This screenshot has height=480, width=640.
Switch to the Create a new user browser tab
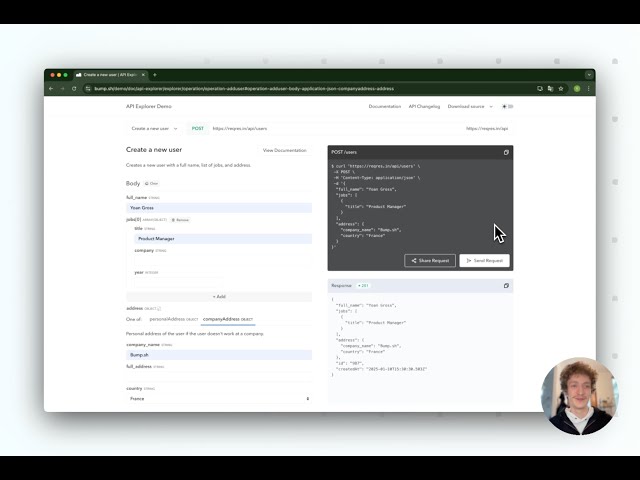(x=110, y=75)
